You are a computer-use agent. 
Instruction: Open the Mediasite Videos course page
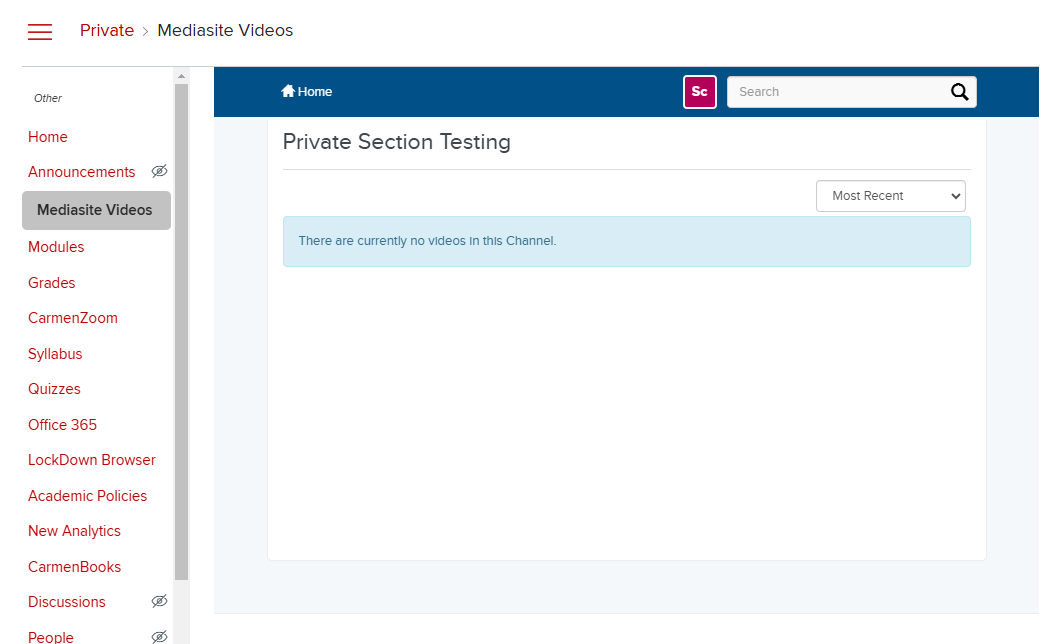[95, 210]
